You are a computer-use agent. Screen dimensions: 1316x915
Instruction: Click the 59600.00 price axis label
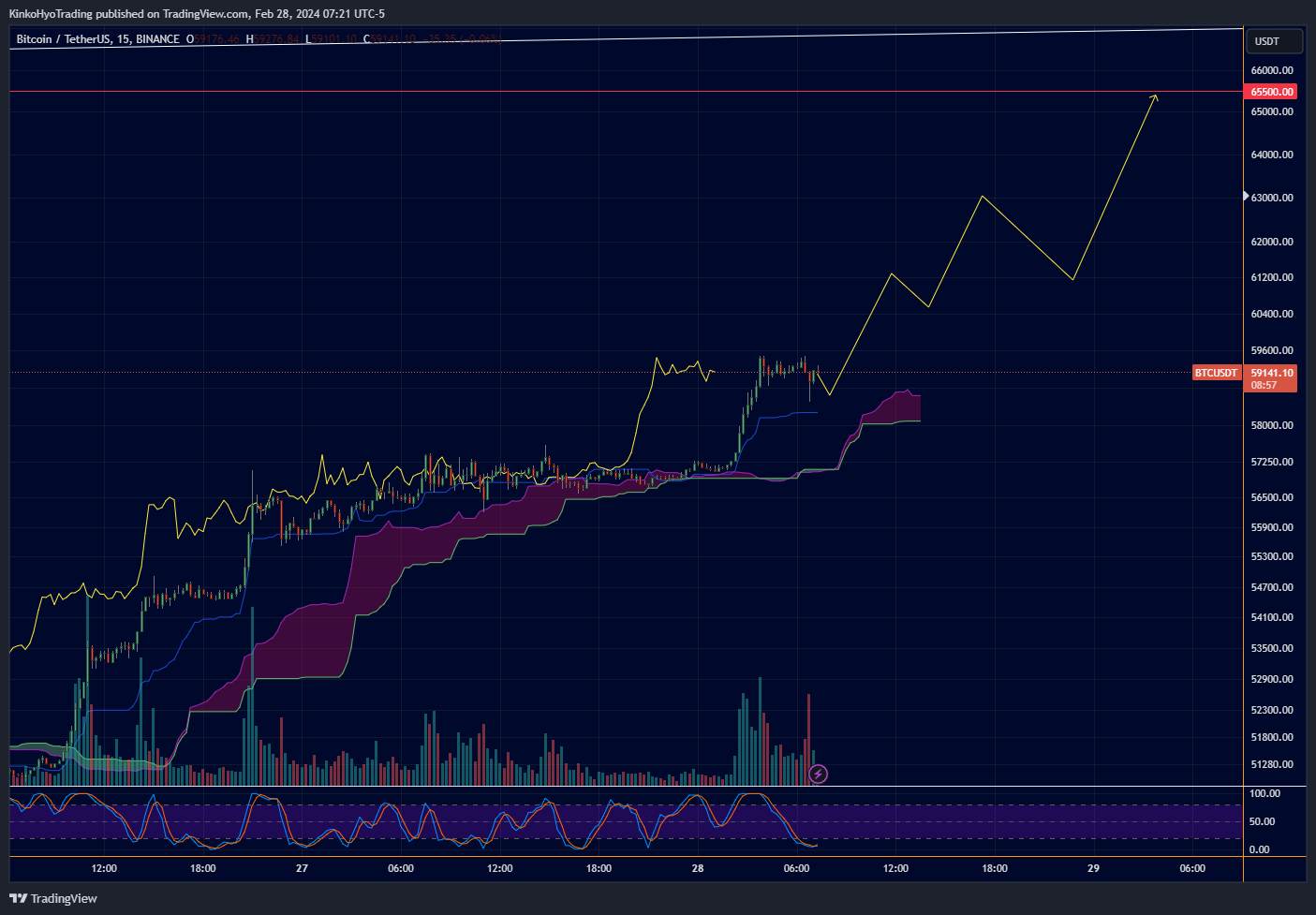pos(1272,350)
